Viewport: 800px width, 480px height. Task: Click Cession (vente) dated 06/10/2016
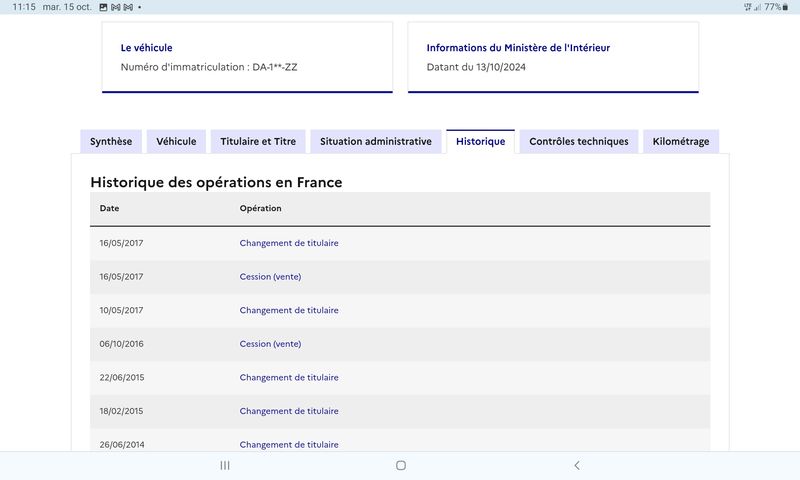270,344
